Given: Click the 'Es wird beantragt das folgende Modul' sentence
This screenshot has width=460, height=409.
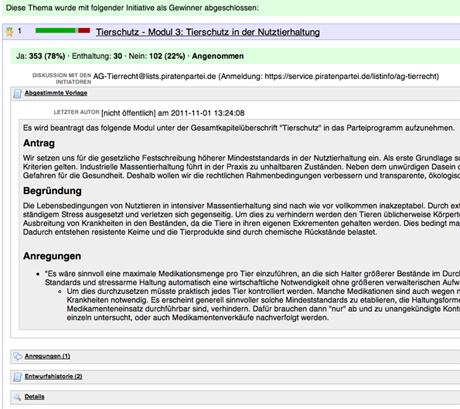Looking at the screenshot, I should coord(239,128).
